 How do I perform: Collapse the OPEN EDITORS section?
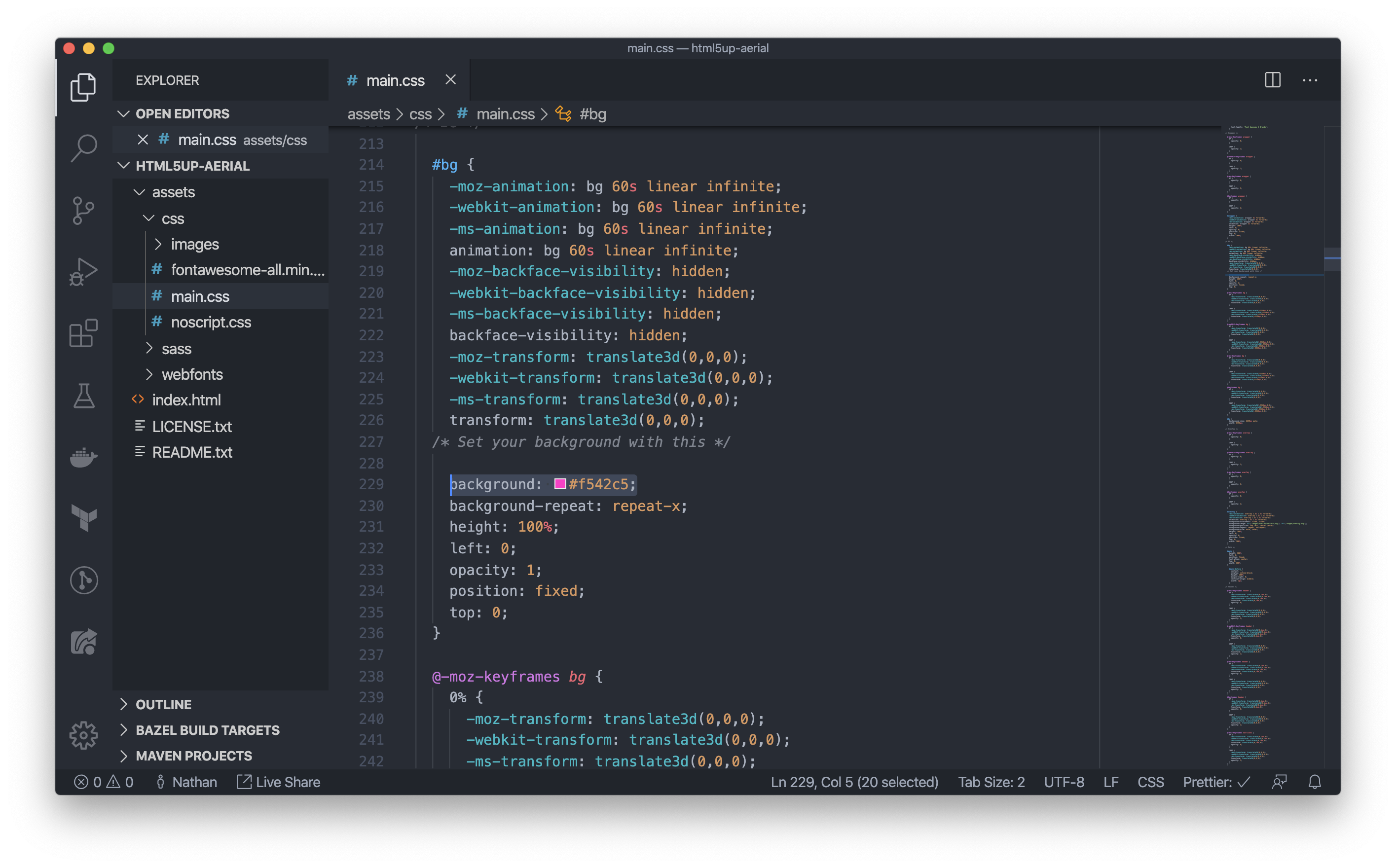[x=182, y=113]
